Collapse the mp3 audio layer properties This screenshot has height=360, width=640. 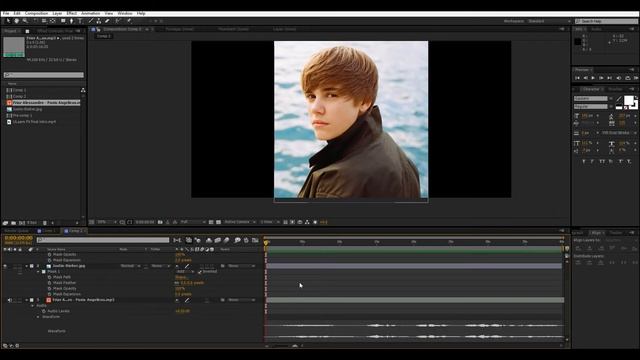[x=27, y=300]
